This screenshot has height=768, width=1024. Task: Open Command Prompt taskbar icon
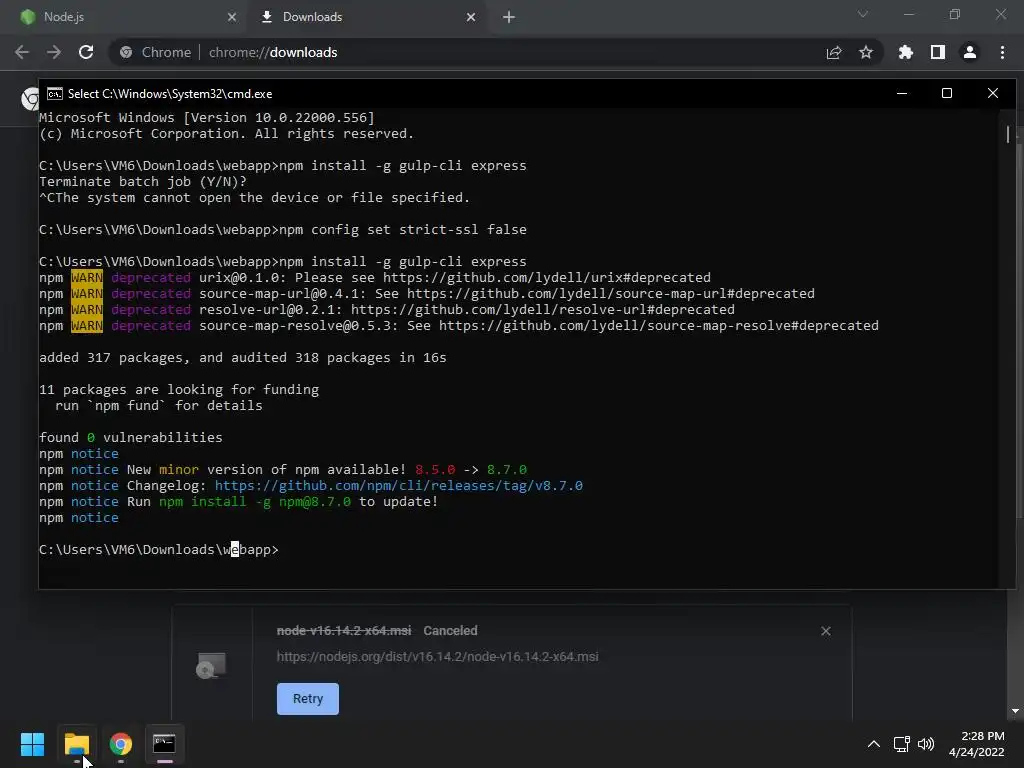165,744
